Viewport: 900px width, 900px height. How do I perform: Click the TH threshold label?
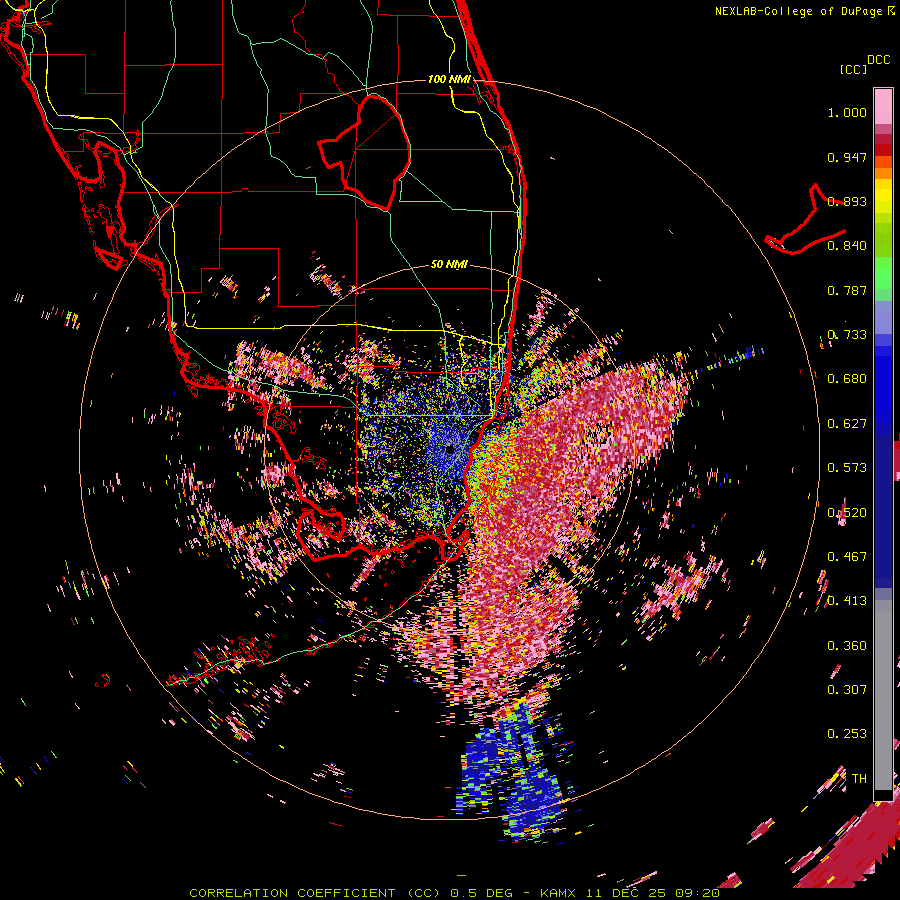(x=859, y=778)
